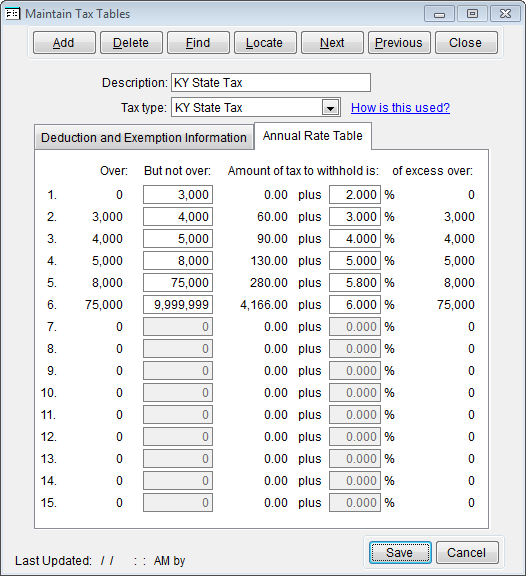Screen dimensions: 526x576
Task: Click the 'of excess over:' header
Action: click(x=432, y=171)
